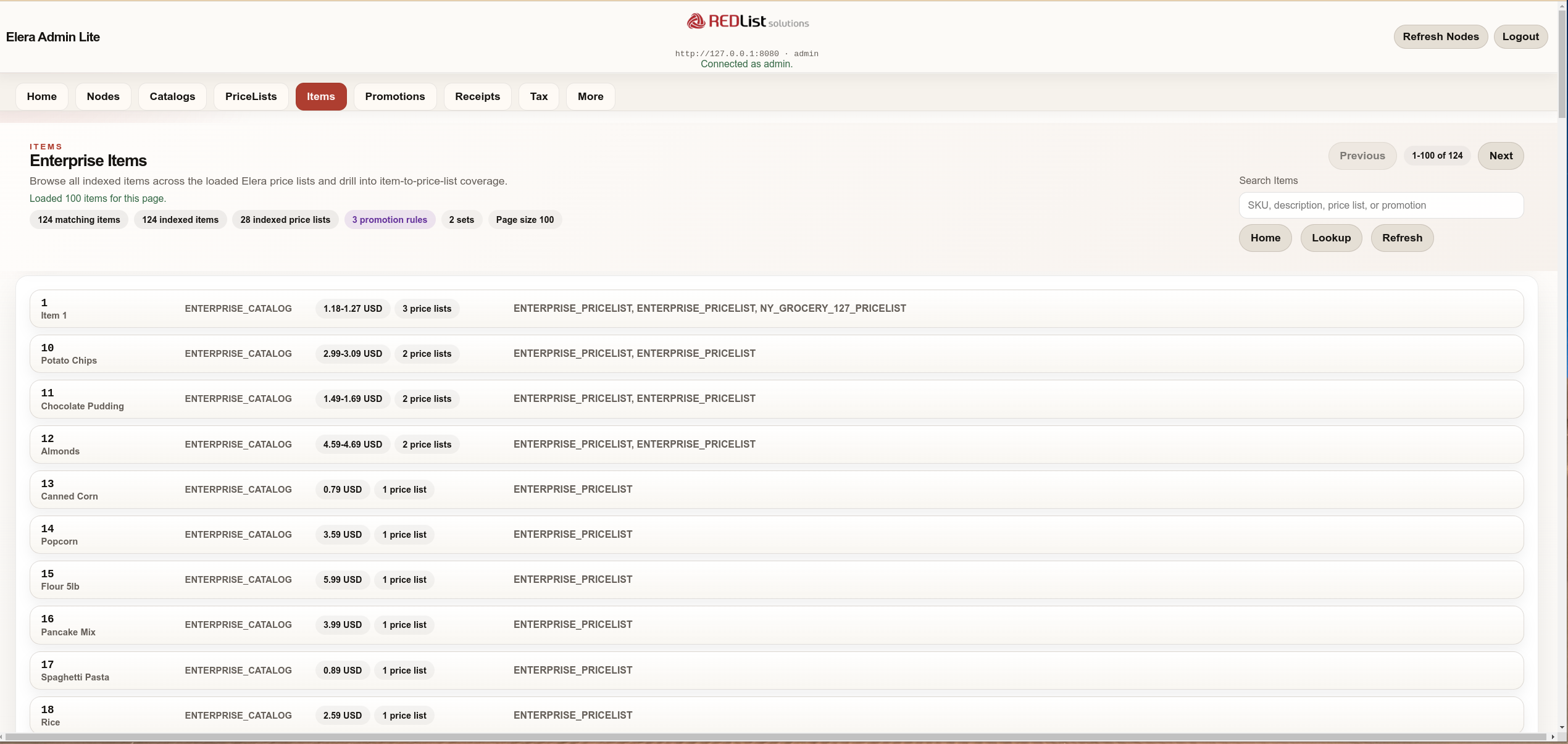Click the 124 indexed items chip
This screenshot has height=744, width=1568.
[180, 220]
